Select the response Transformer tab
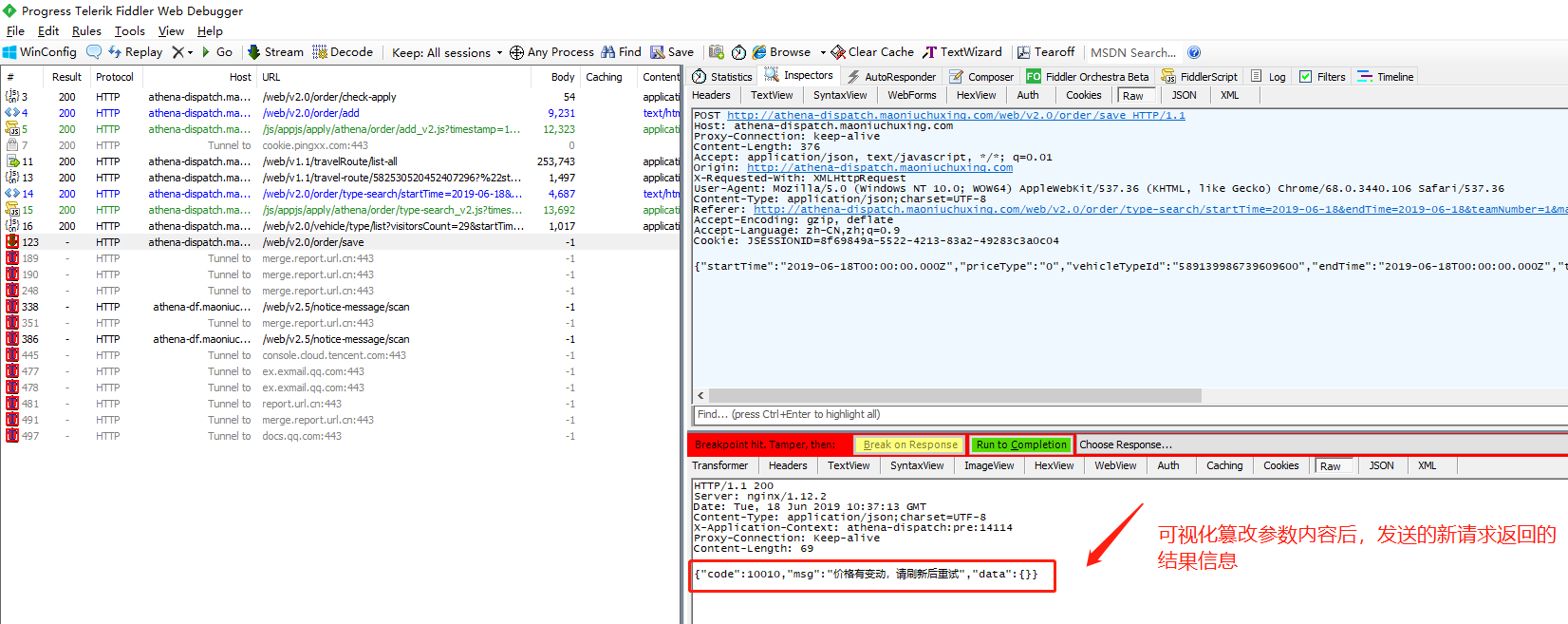The image size is (1568, 624). tap(719, 465)
